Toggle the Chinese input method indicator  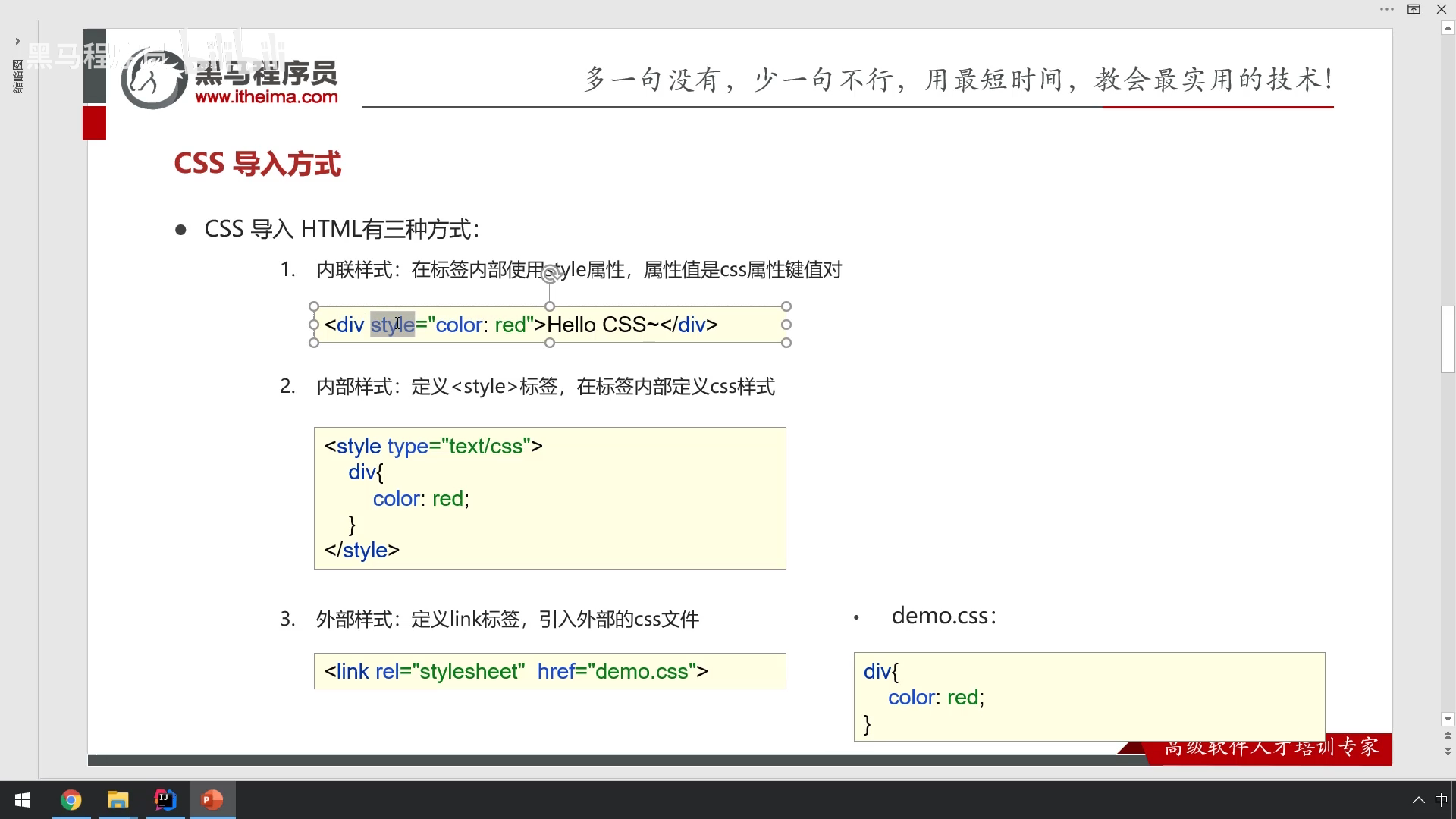pyautogui.click(x=1441, y=800)
